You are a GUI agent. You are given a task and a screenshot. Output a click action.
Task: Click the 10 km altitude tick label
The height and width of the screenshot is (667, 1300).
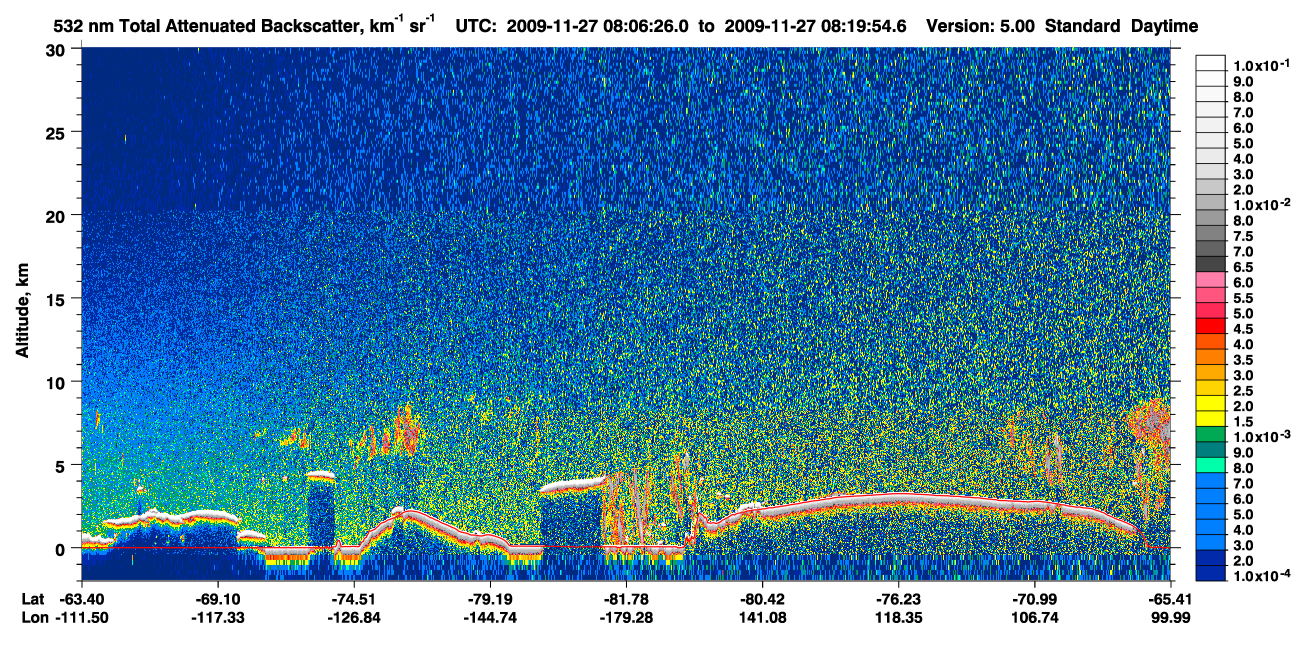[x=58, y=382]
